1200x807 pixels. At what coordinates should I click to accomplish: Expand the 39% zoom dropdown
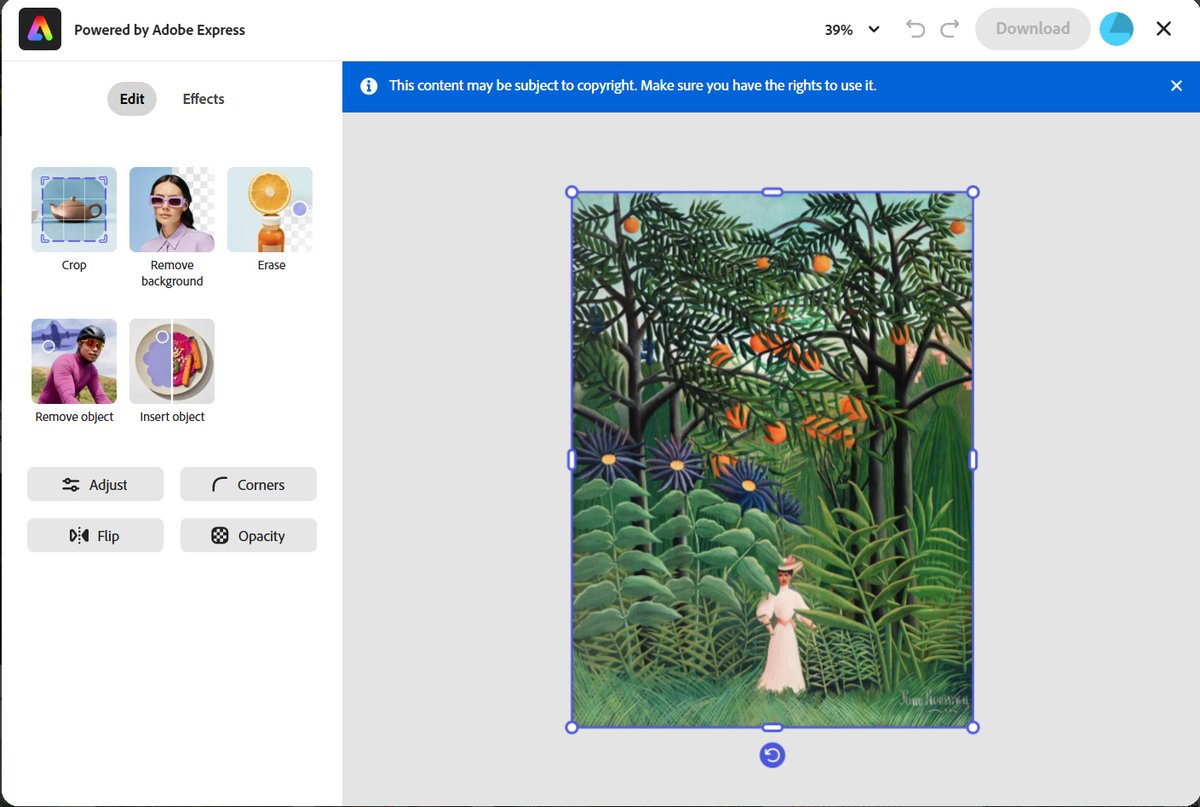tap(852, 29)
